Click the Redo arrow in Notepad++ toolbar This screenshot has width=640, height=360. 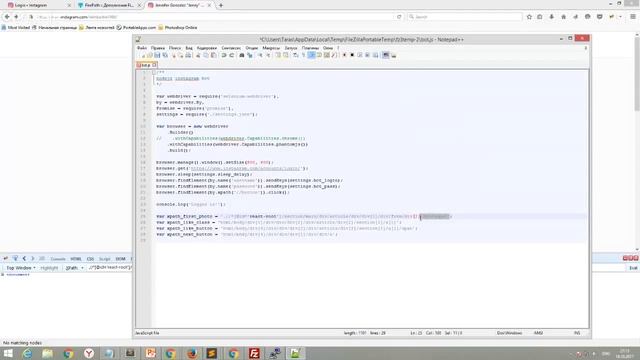pos(231,55)
